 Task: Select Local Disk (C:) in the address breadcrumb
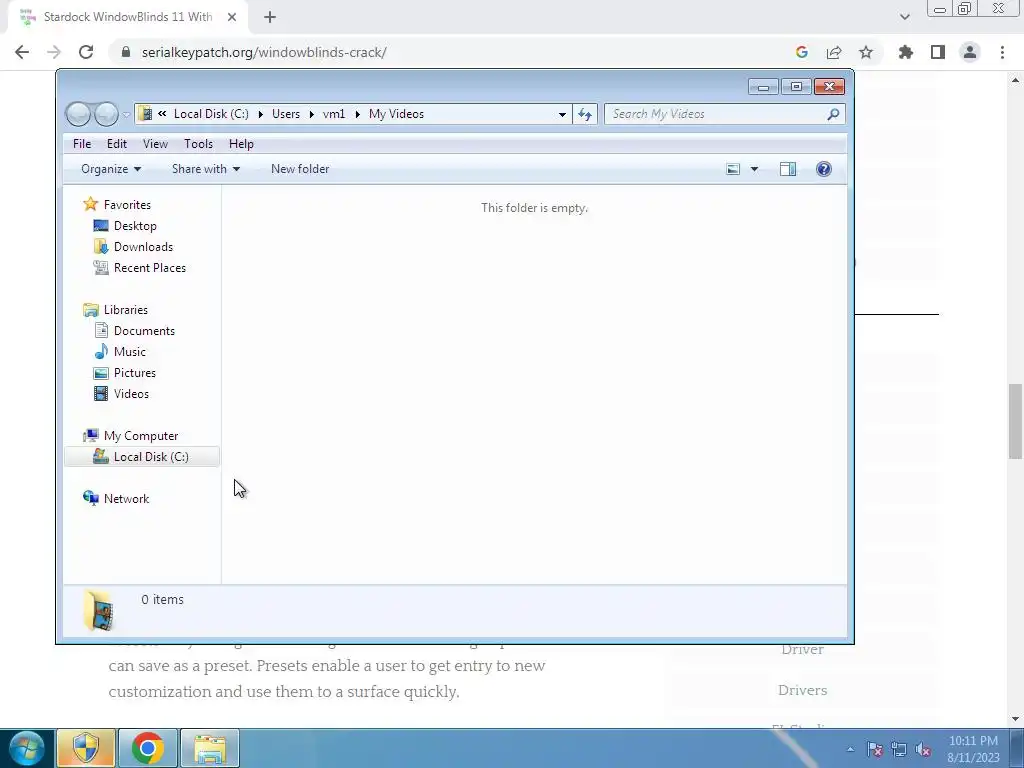coord(211,114)
